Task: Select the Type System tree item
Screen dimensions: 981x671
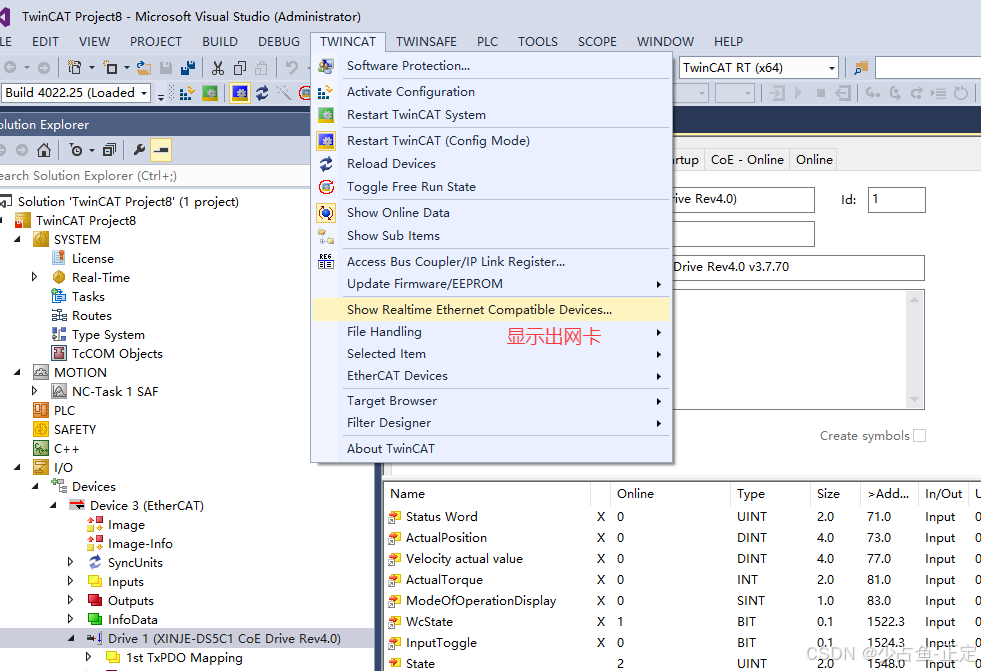Action: pos(108,335)
